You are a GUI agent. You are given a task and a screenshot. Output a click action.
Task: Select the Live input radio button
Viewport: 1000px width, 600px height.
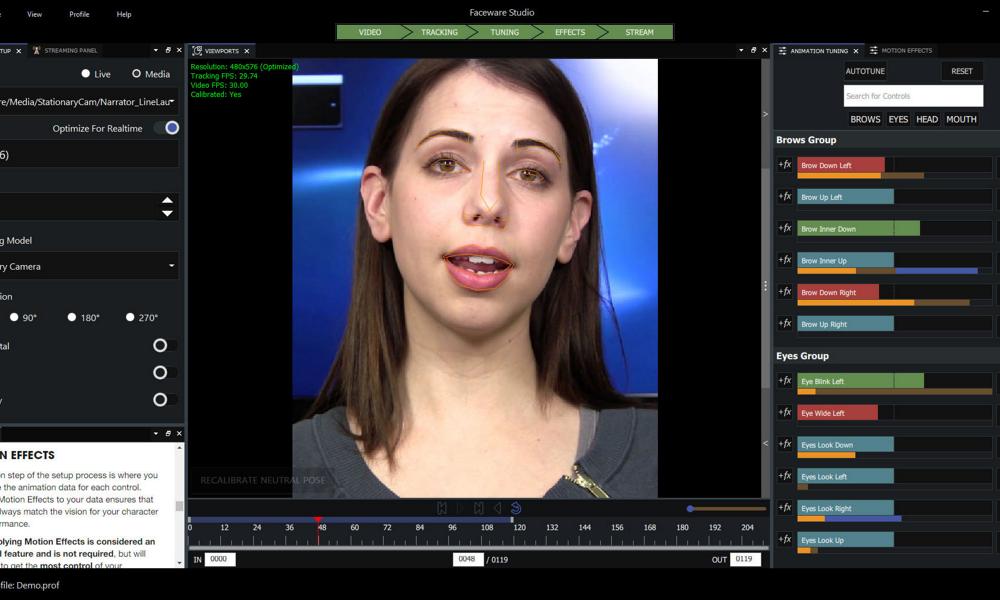tap(86, 74)
